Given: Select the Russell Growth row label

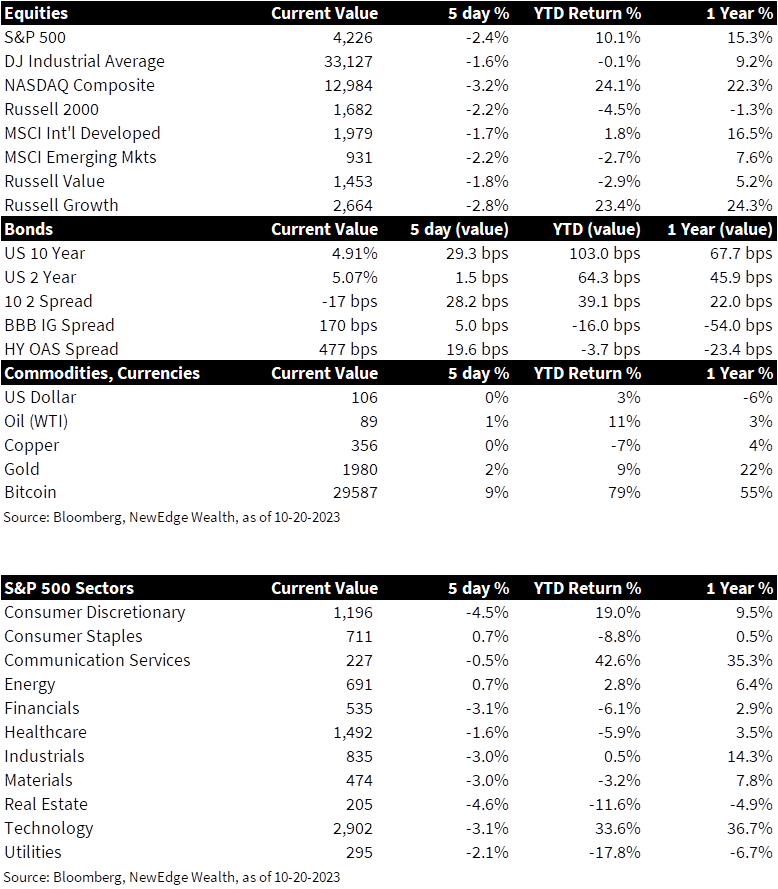Looking at the screenshot, I should pyautogui.click(x=61, y=205).
